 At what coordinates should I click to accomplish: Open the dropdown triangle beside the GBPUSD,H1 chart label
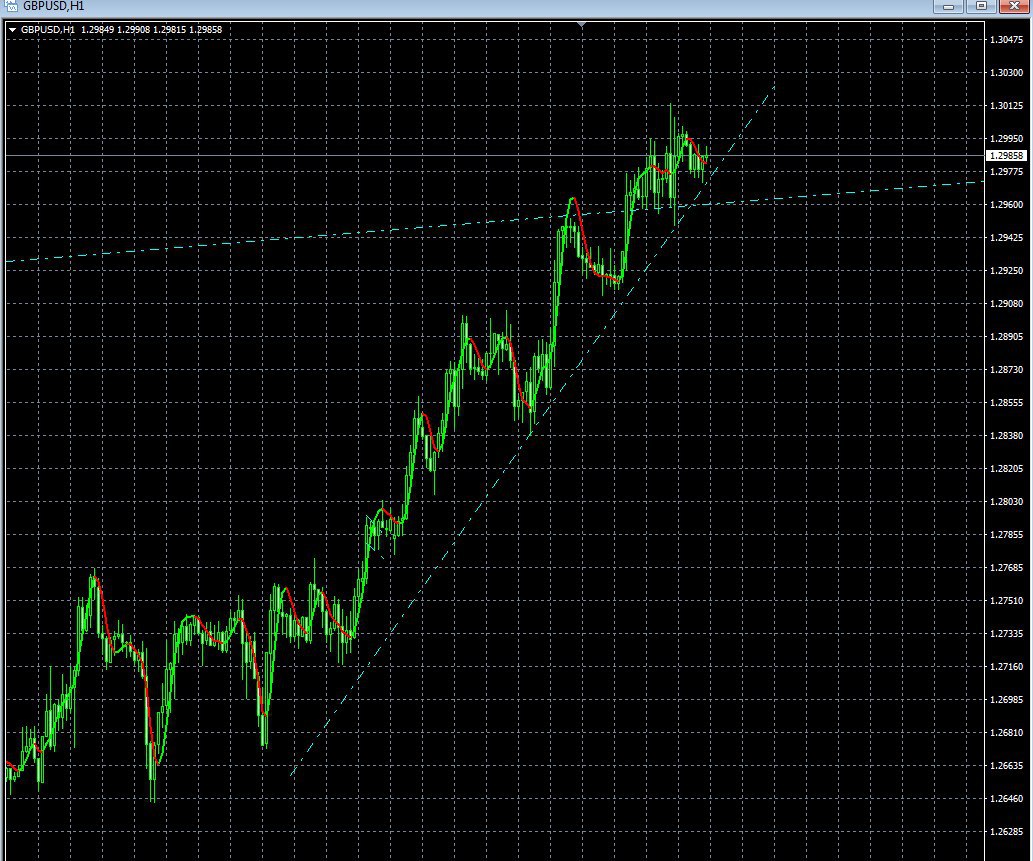[x=12, y=30]
